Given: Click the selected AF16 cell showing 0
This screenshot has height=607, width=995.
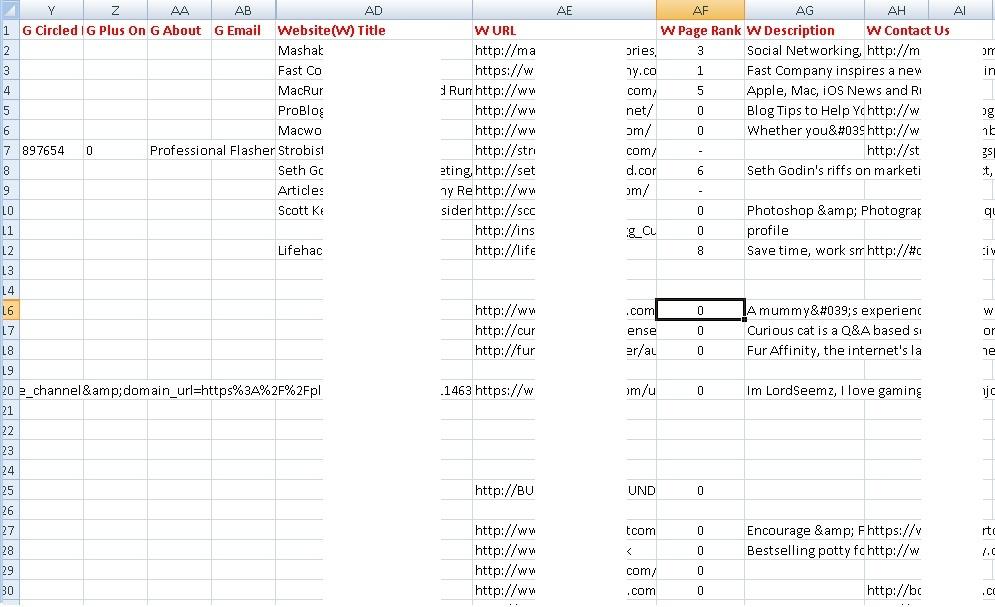Looking at the screenshot, I should click(x=700, y=310).
